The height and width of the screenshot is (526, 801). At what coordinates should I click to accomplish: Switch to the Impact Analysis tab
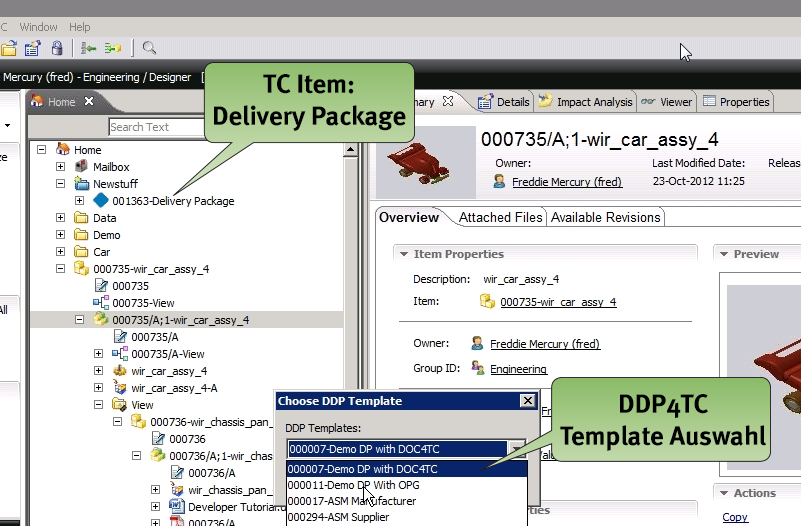point(585,102)
